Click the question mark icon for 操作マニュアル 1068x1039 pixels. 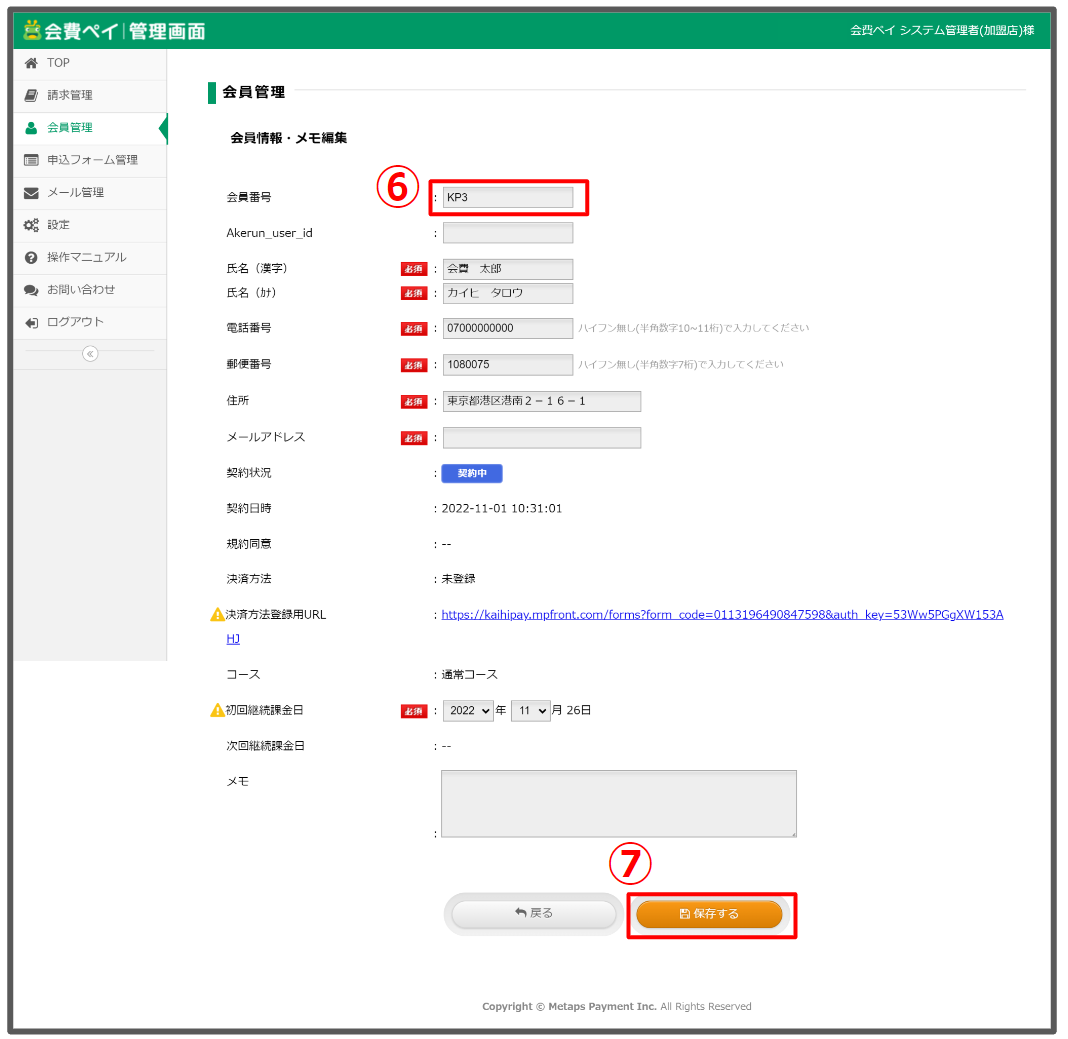pos(31,257)
